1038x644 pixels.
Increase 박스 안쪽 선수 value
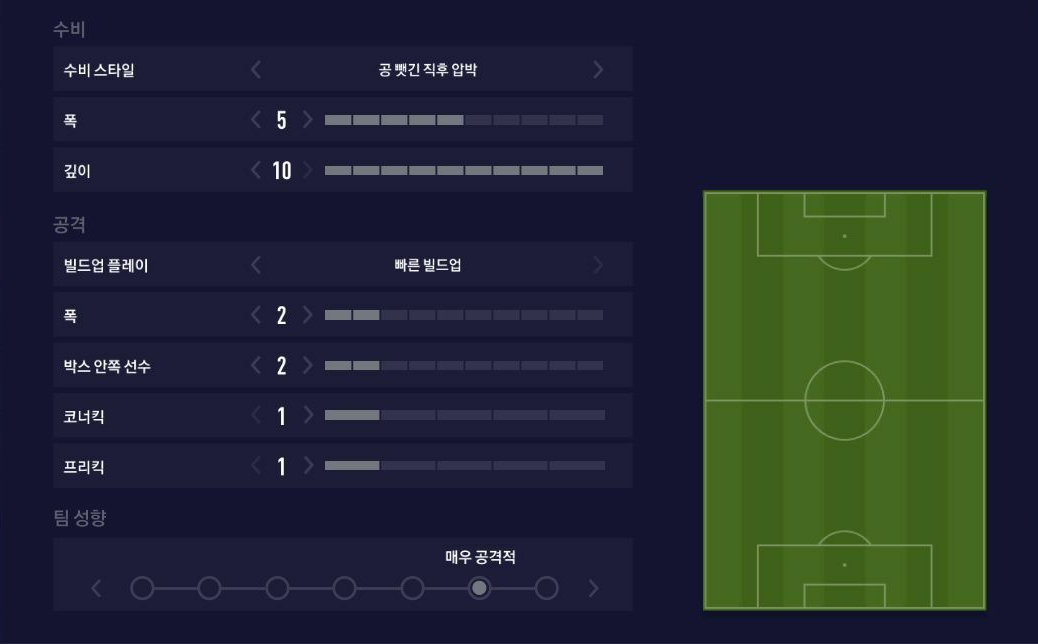[308, 366]
